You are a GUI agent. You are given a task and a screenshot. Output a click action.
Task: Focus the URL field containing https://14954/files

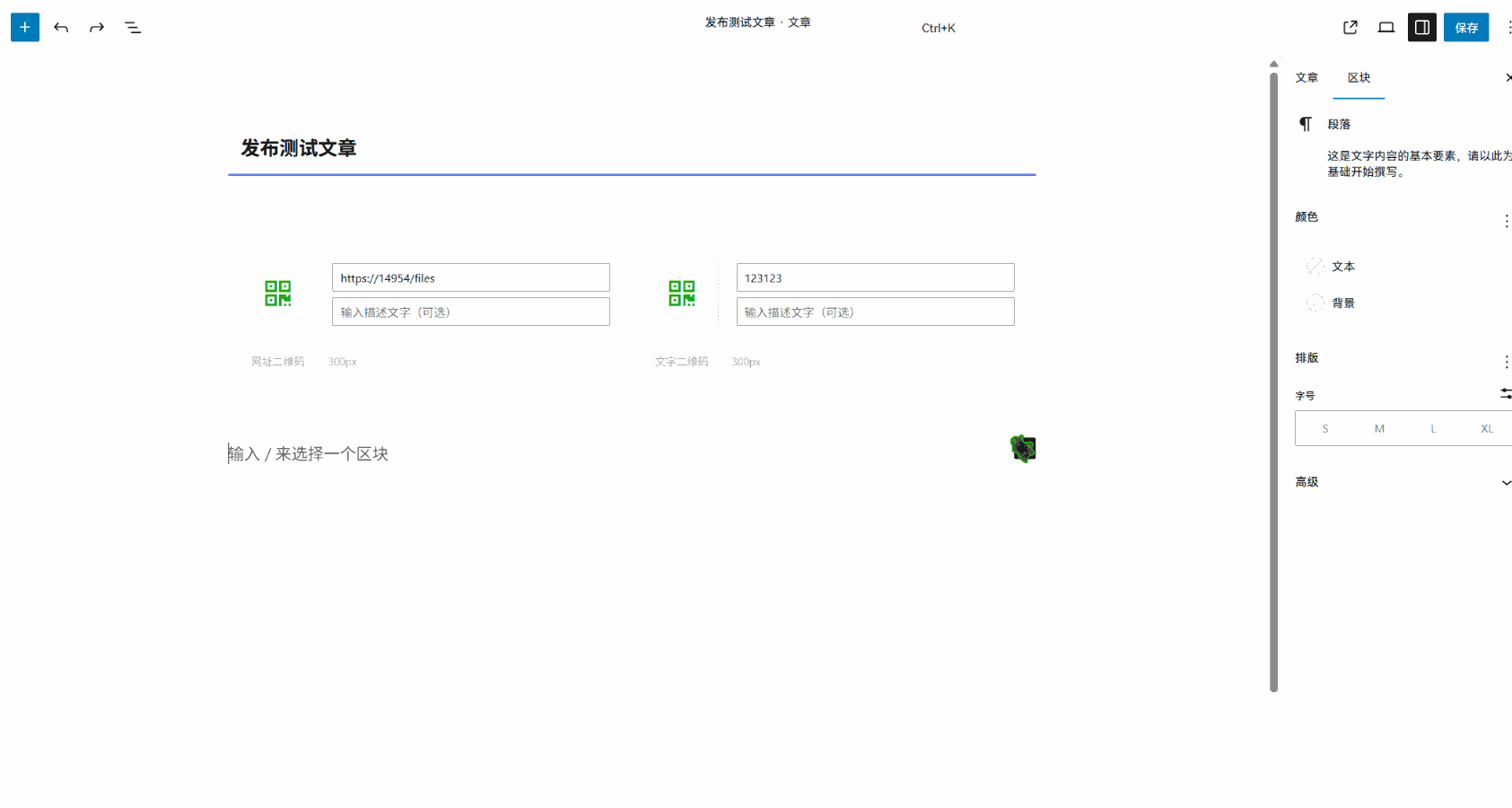471,277
